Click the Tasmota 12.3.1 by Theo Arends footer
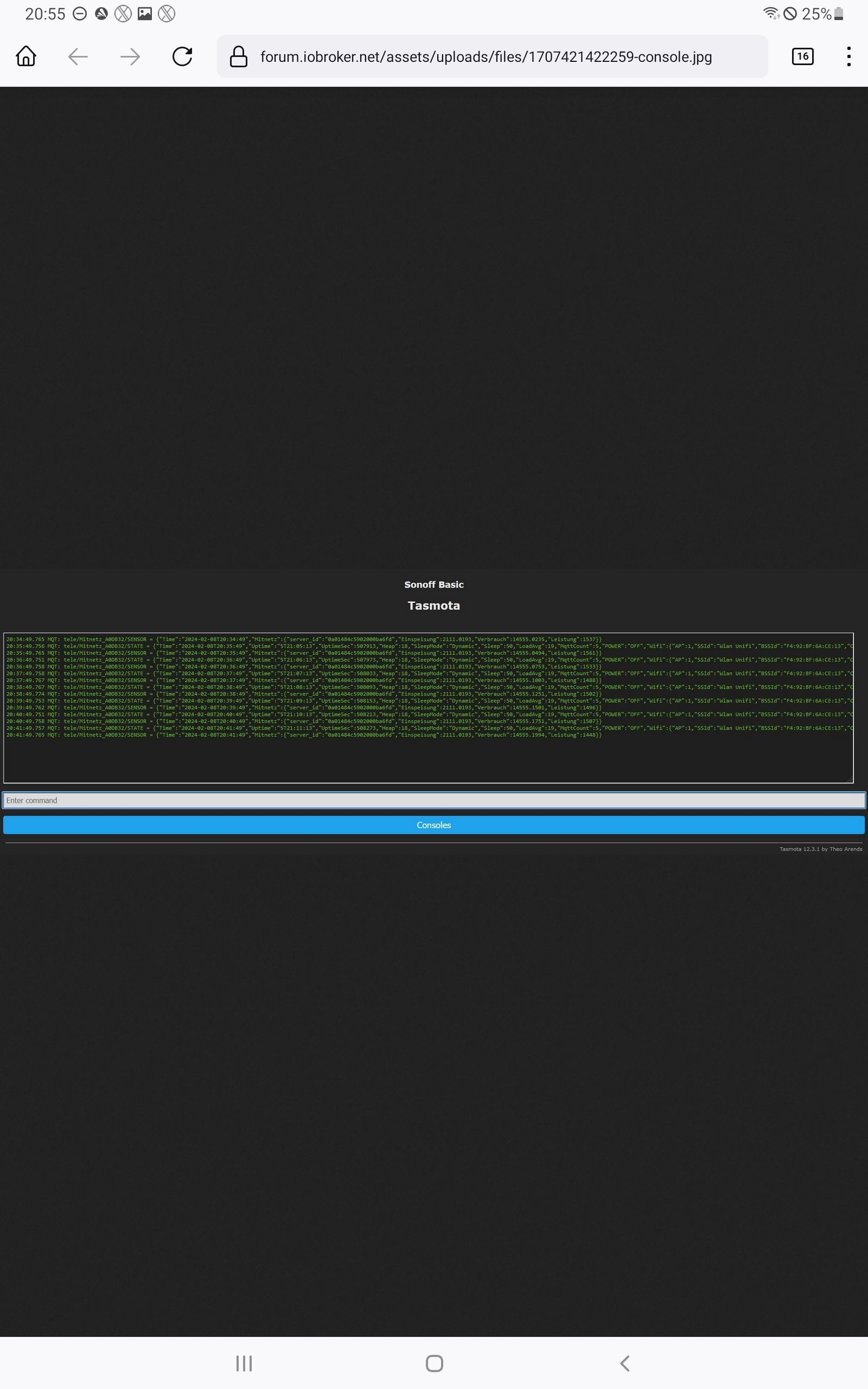Viewport: 868px width, 1389px height. [x=820, y=849]
